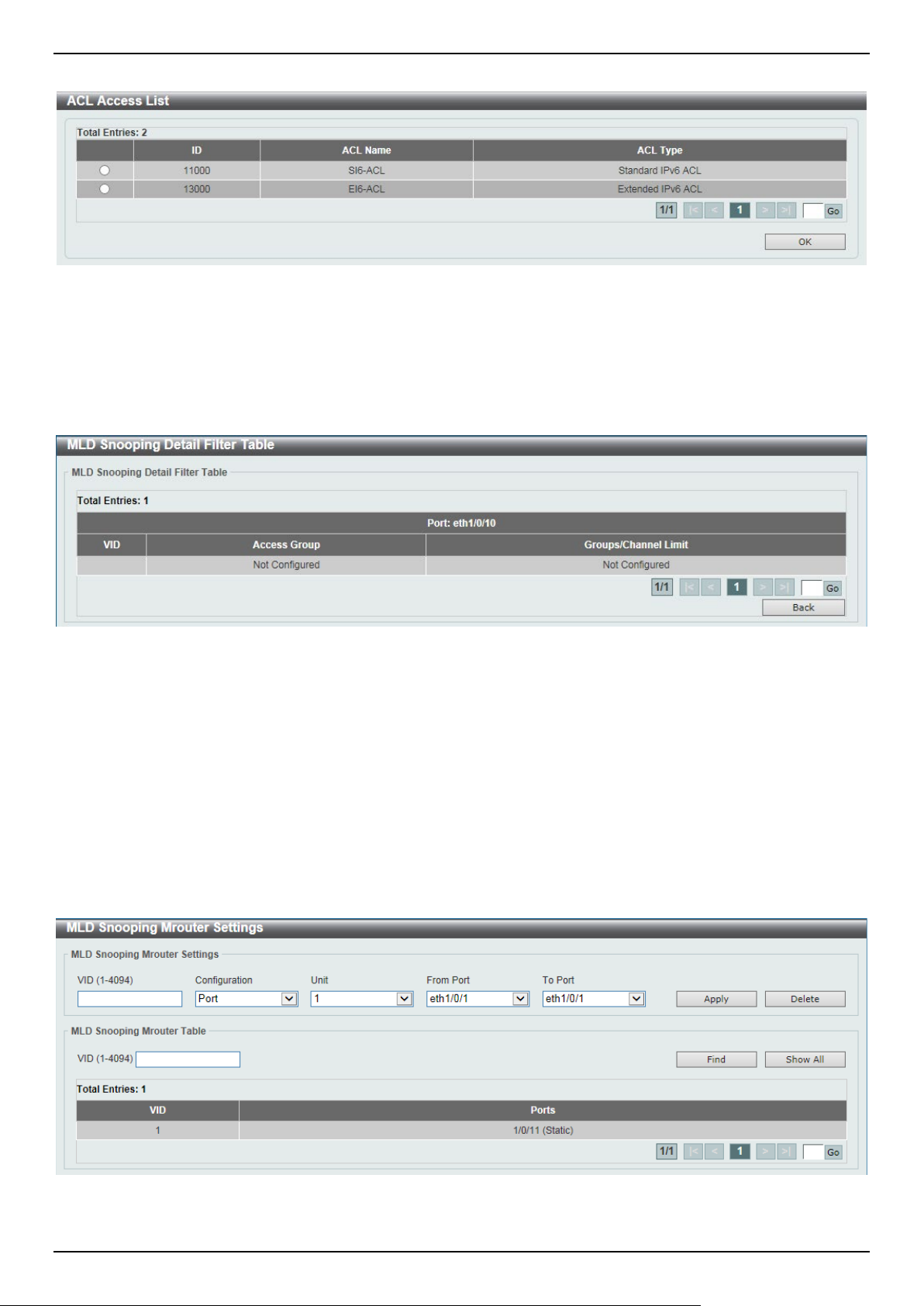Go to last page in Detail Filter Table

[x=784, y=587]
